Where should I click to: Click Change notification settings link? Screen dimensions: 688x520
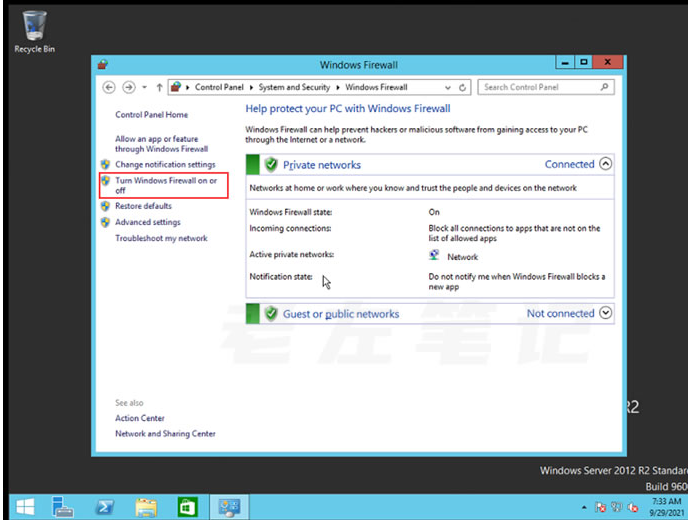164,164
